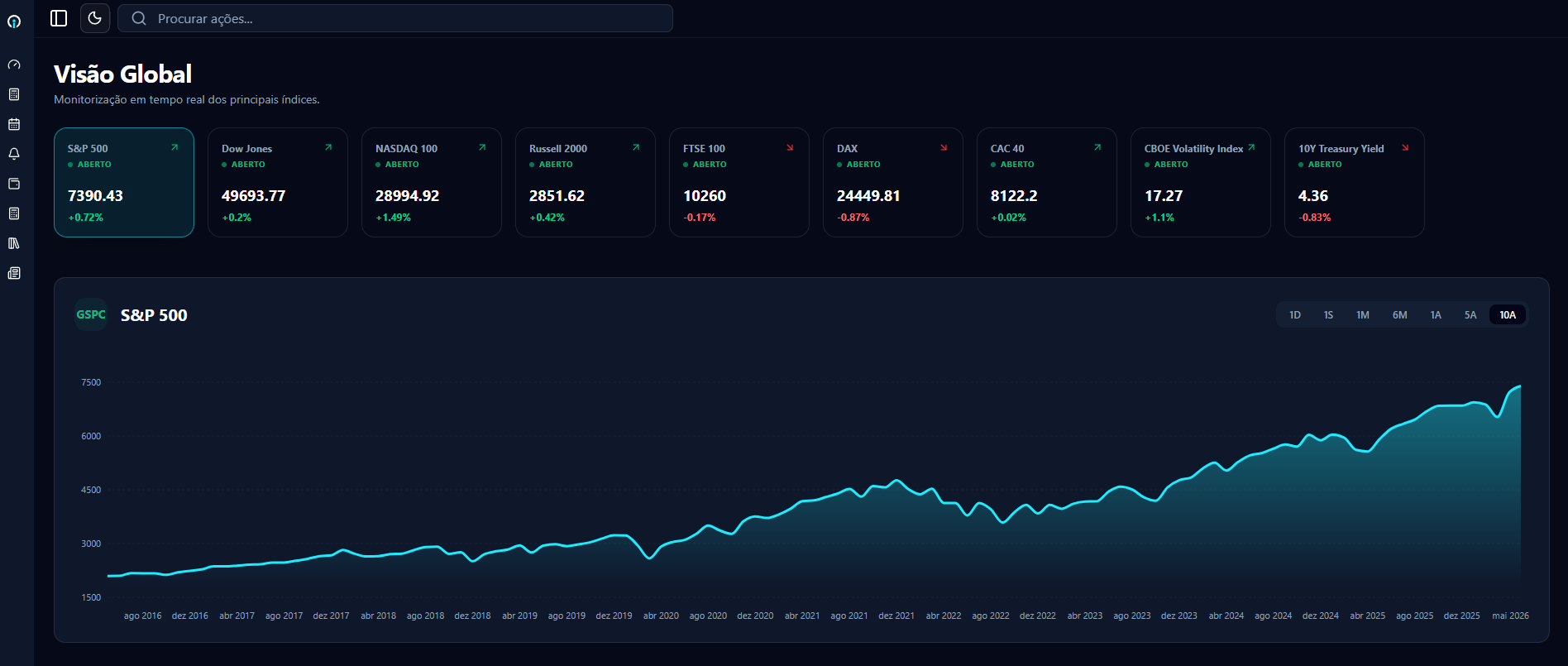
Task: Click the 7500 y-axis label on chart
Action: [91, 382]
